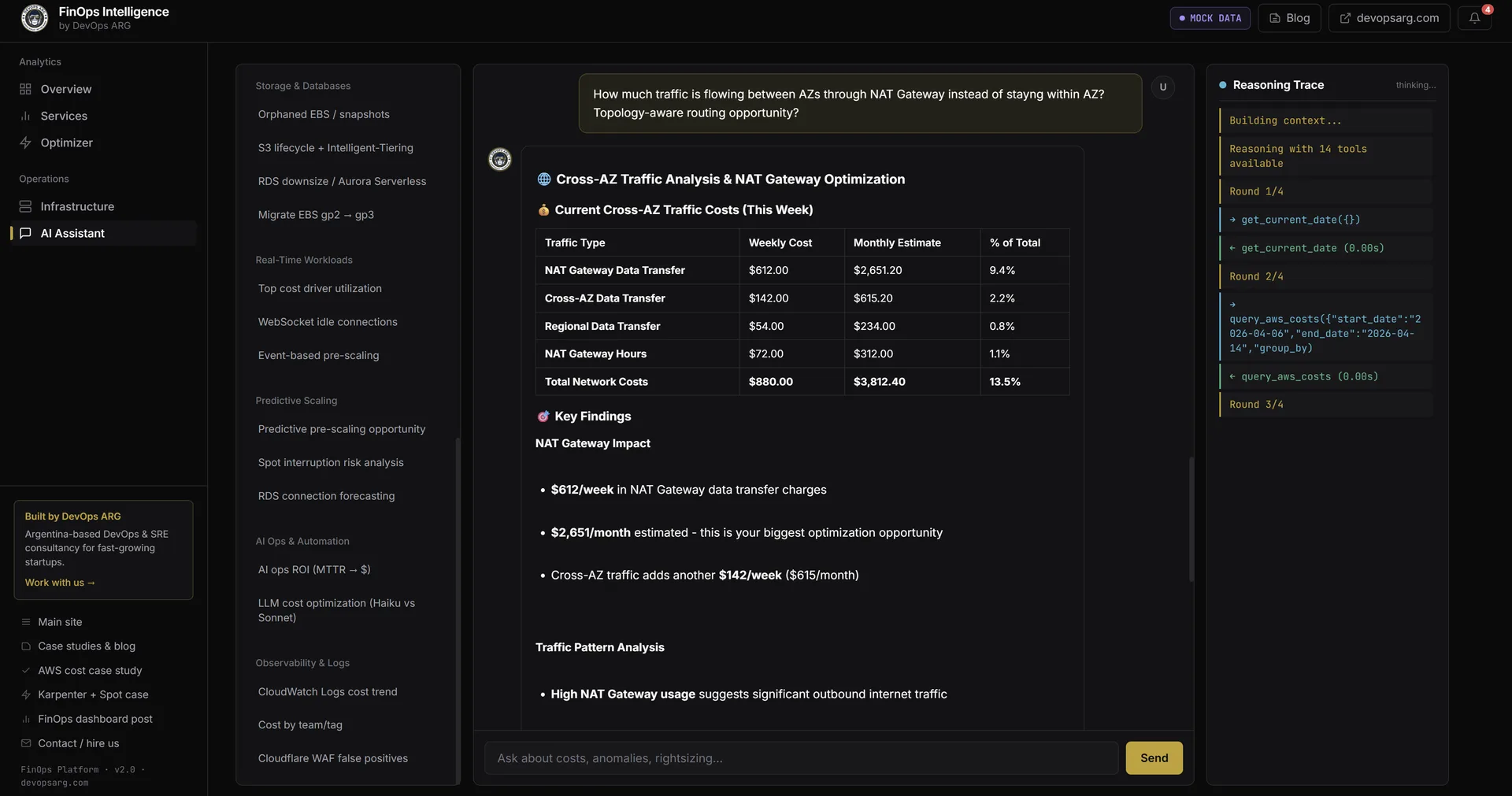
Task: Click the query_aws_costs (0.00s) trace entry
Action: [1326, 376]
